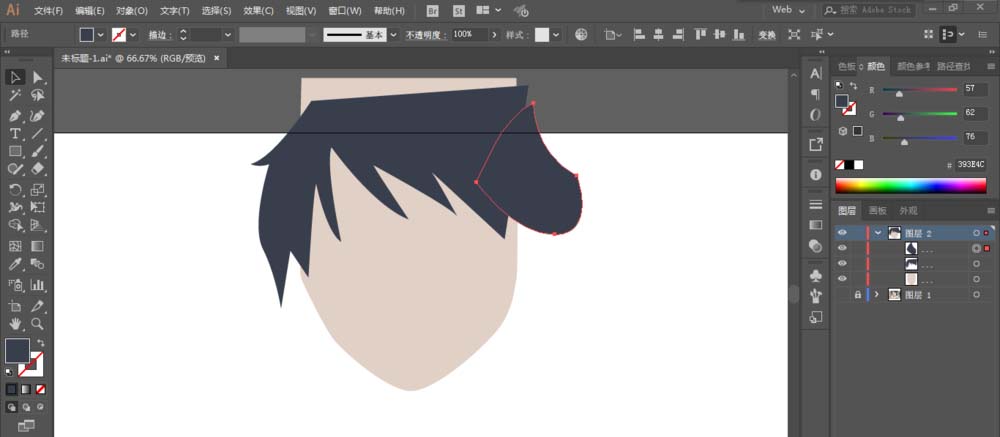Select the Eraser tool
This screenshot has height=437, width=1000.
pyautogui.click(x=38, y=169)
